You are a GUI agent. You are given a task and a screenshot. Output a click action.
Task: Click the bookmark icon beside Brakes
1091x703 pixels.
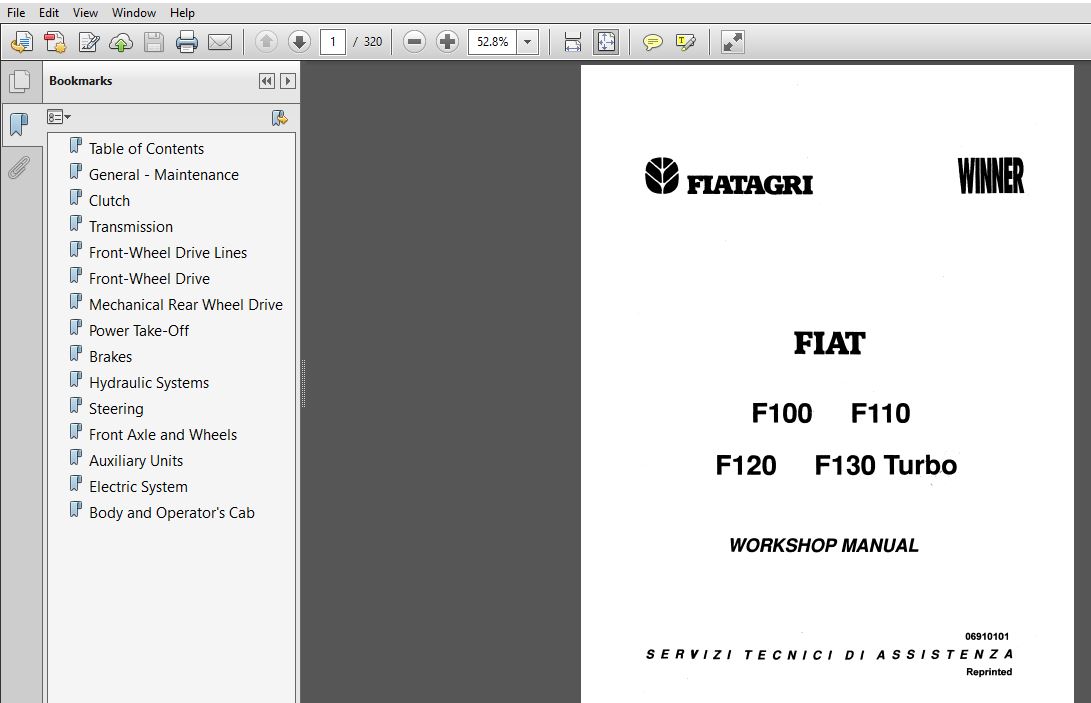click(76, 354)
